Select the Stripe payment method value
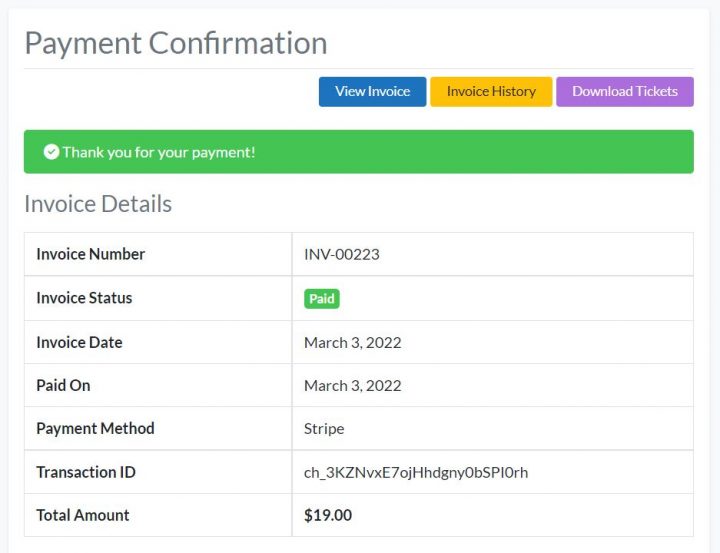This screenshot has height=553, width=720. [324, 428]
